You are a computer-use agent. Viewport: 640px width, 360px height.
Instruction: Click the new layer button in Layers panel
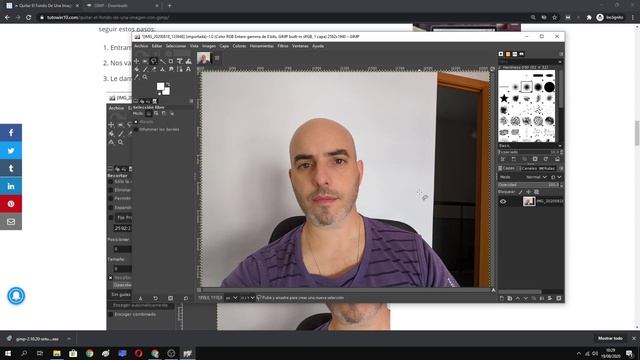point(502,298)
